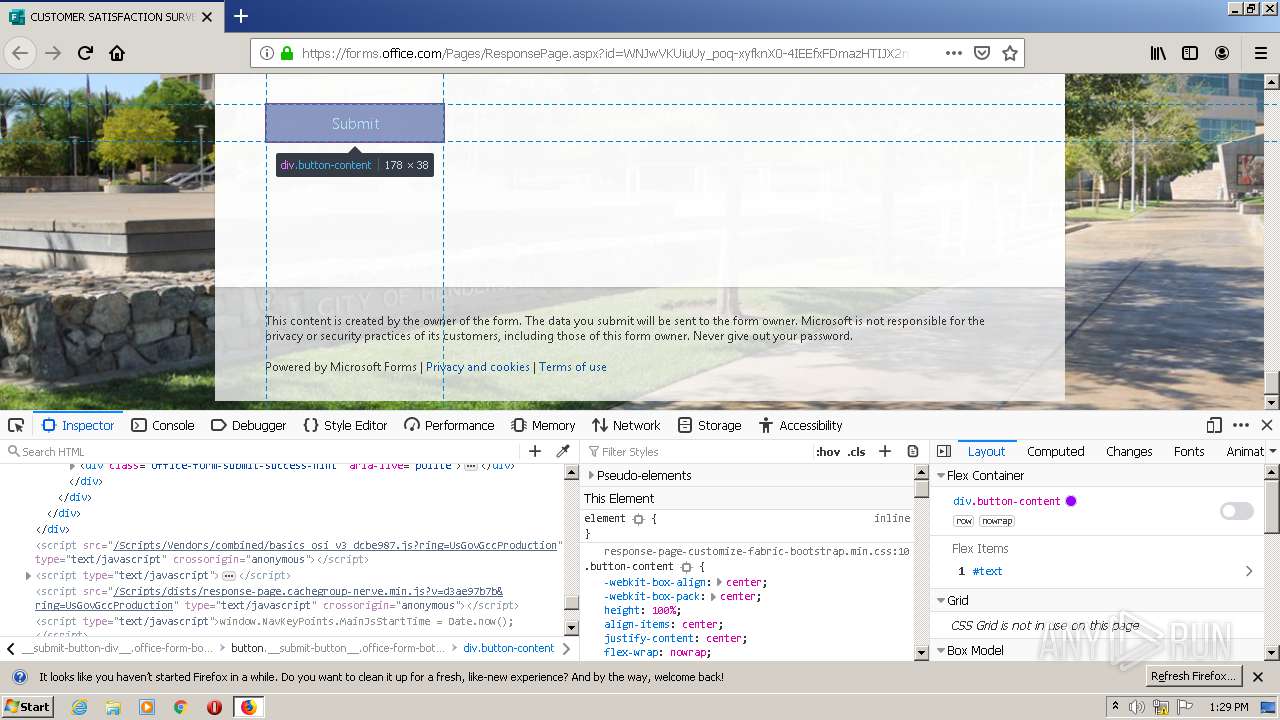The width and height of the screenshot is (1280, 720).
Task: Open a new browser tab
Action: pos(241,16)
